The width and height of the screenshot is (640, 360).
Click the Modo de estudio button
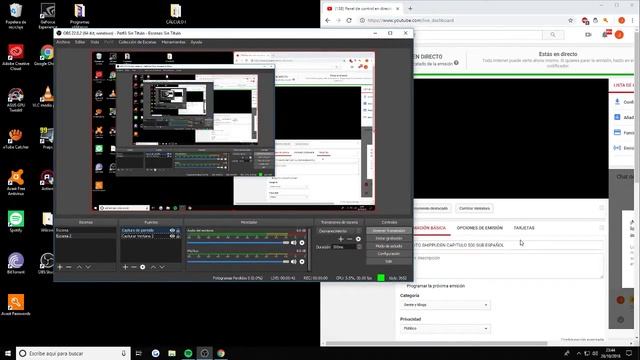coord(389,246)
